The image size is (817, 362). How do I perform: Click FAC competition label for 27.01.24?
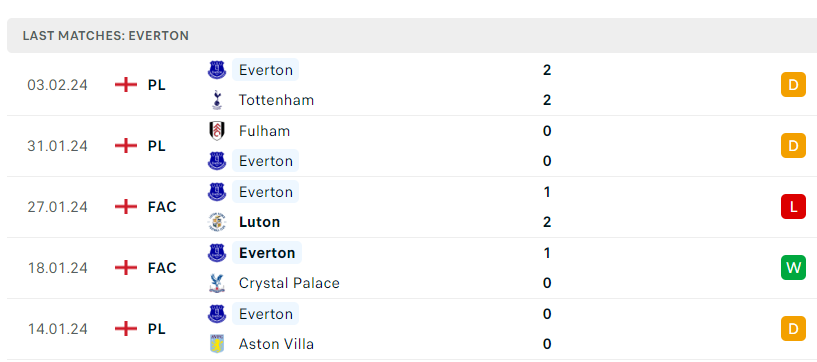click(162, 207)
